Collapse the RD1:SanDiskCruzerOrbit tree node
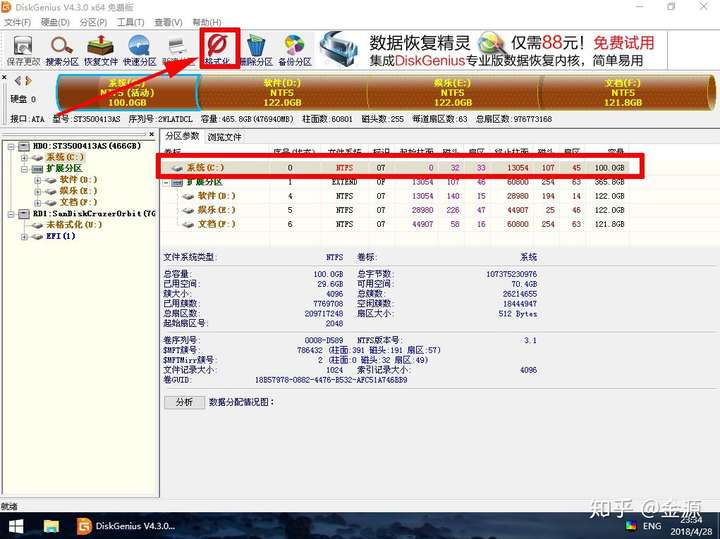Viewport: 720px width, 539px height. [x=11, y=214]
